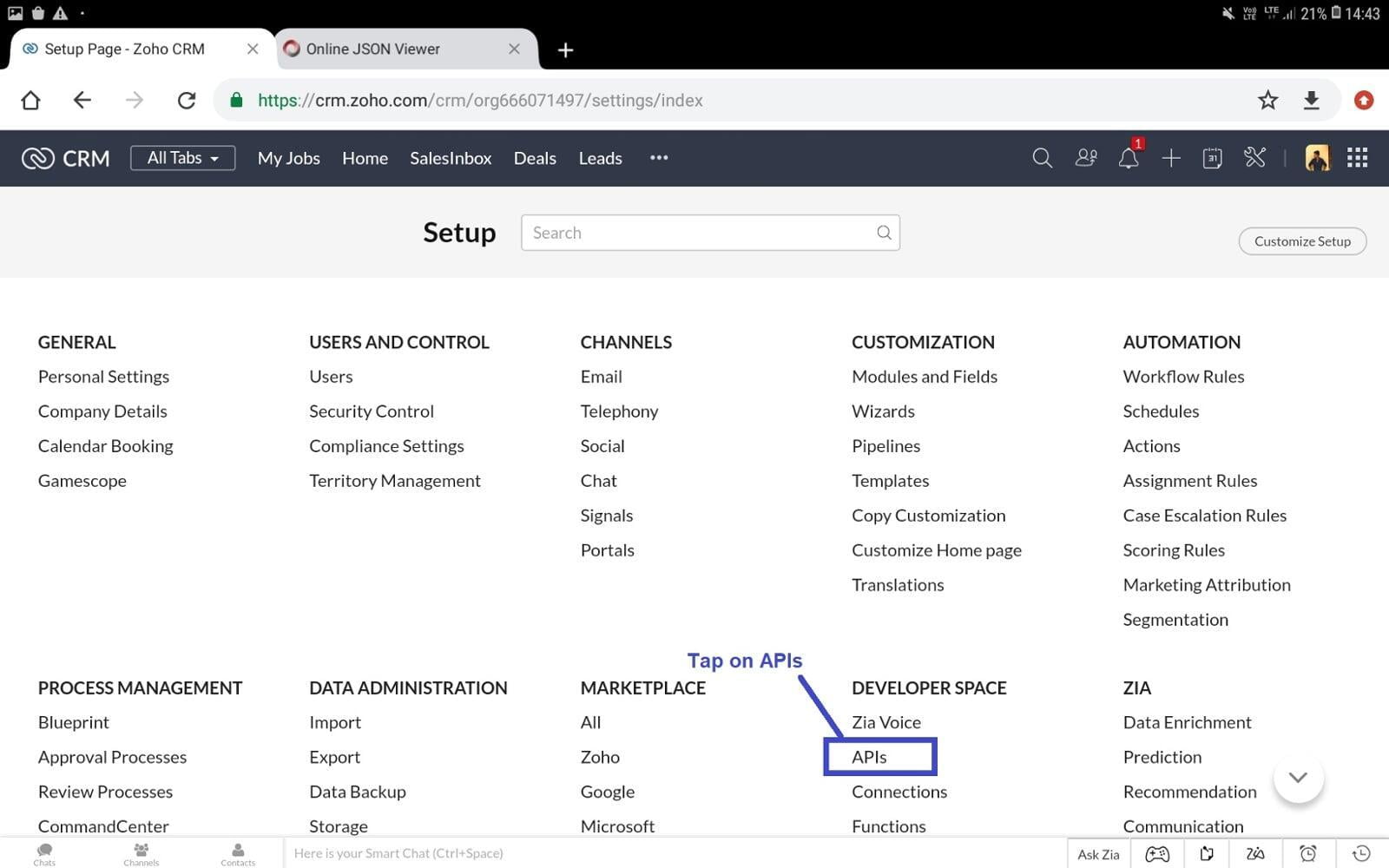Open the Gamescope link
Image resolution: width=1389 pixels, height=868 pixels.
[x=82, y=481]
